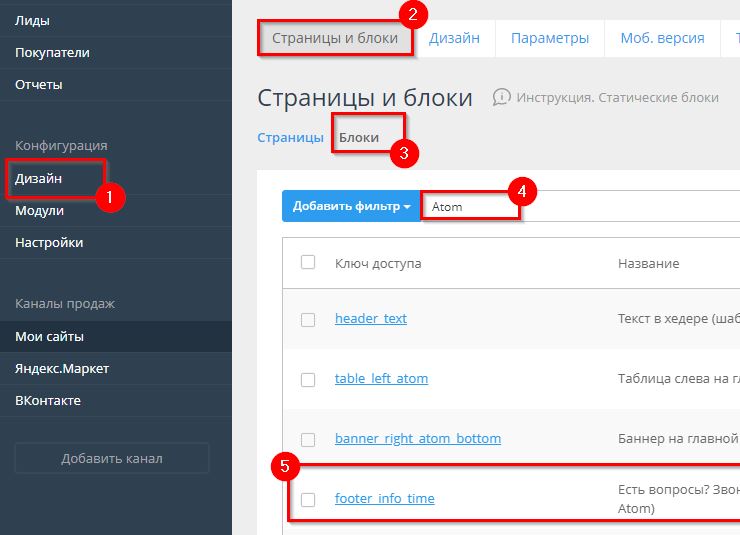Open the Дизайн tab at top
Screen dimensions: 740x535
(x=454, y=39)
